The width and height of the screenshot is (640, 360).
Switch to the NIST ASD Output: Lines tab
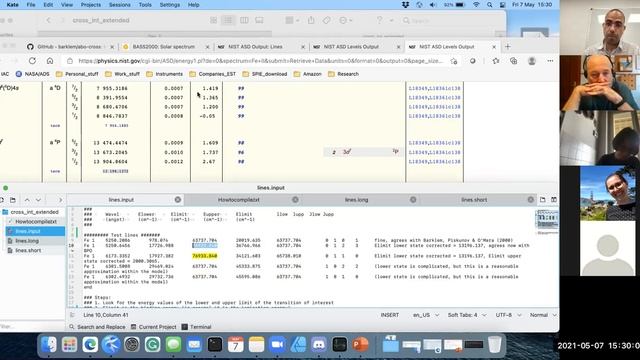coord(255,47)
